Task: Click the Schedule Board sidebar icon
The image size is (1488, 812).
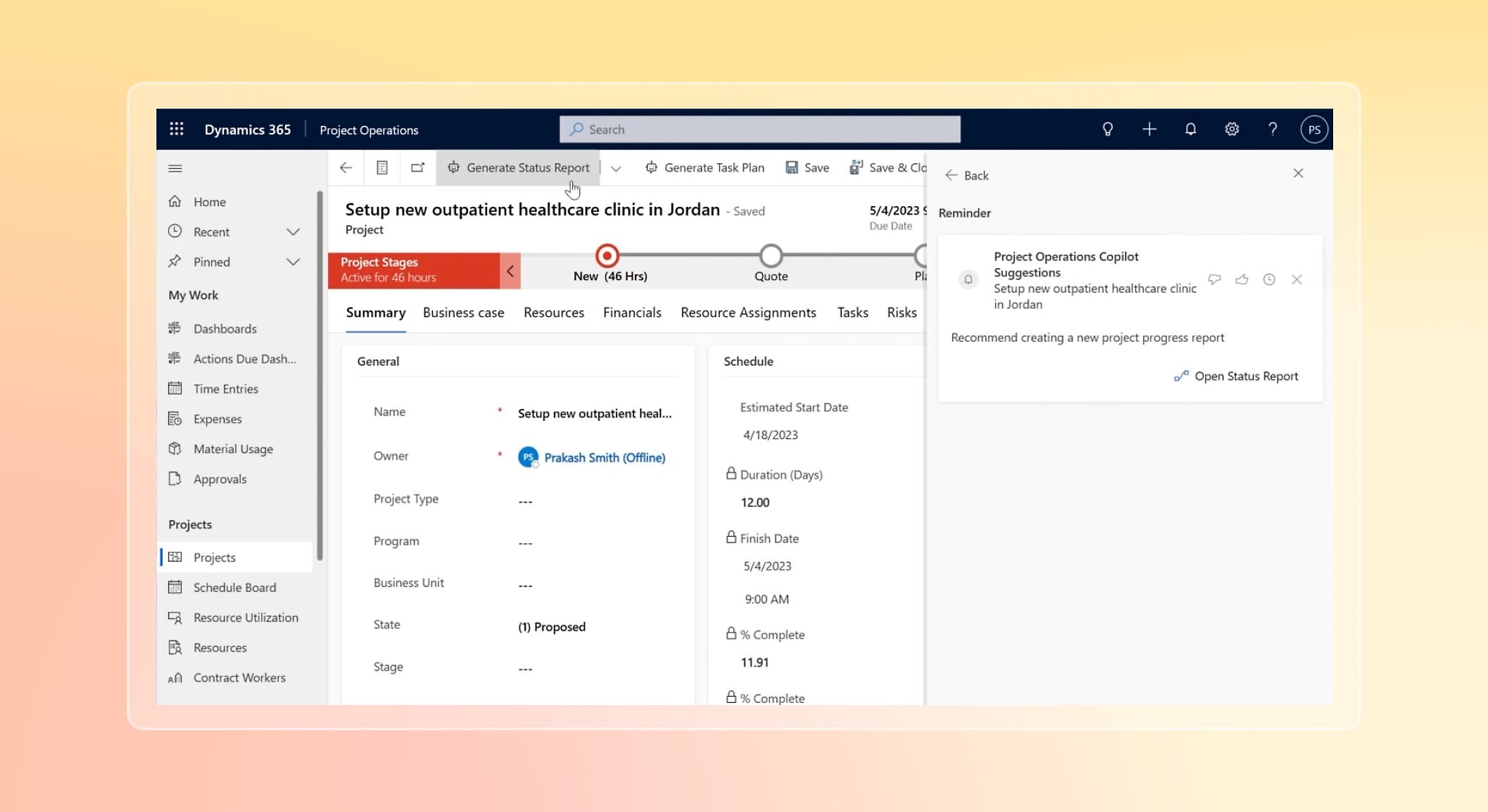Action: point(175,587)
